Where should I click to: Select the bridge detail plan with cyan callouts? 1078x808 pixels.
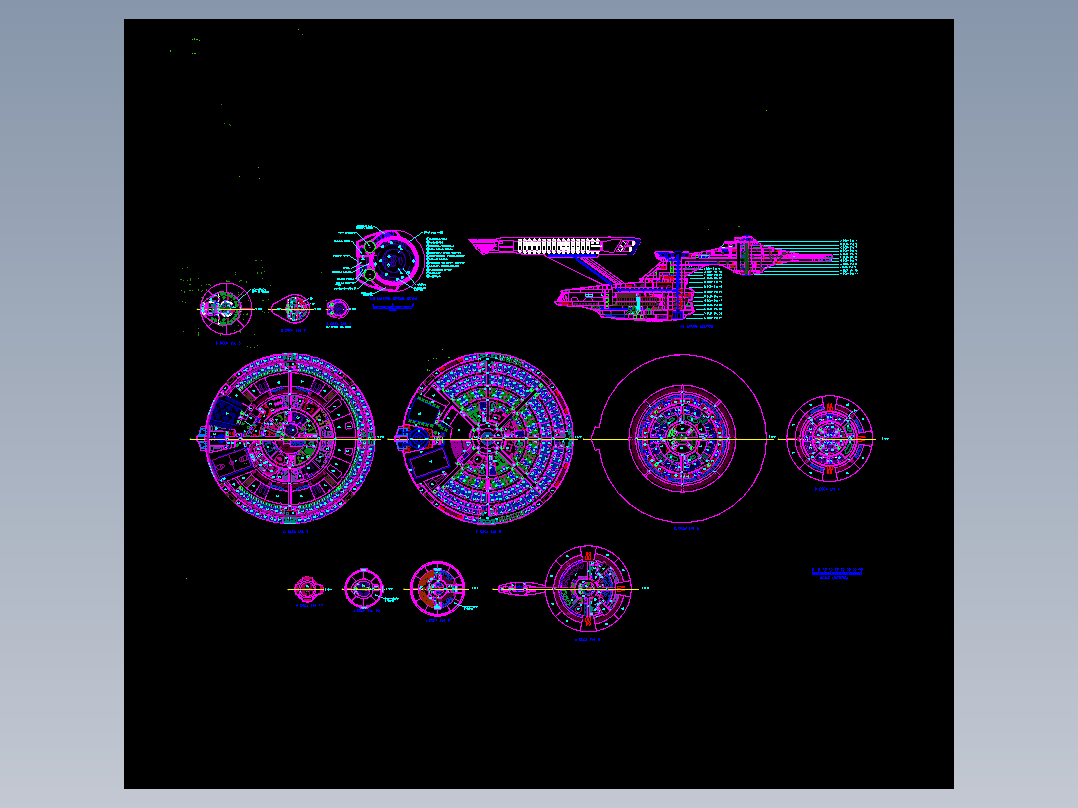pos(390,259)
